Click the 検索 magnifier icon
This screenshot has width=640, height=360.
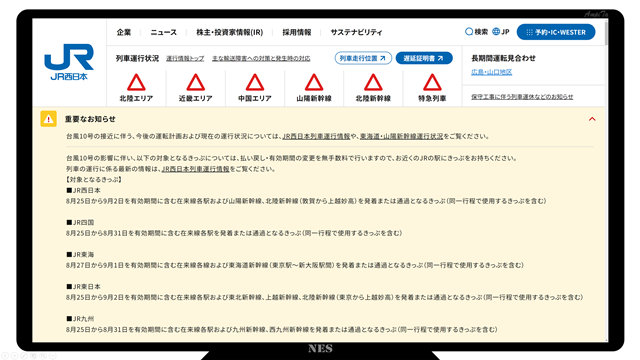click(469, 31)
